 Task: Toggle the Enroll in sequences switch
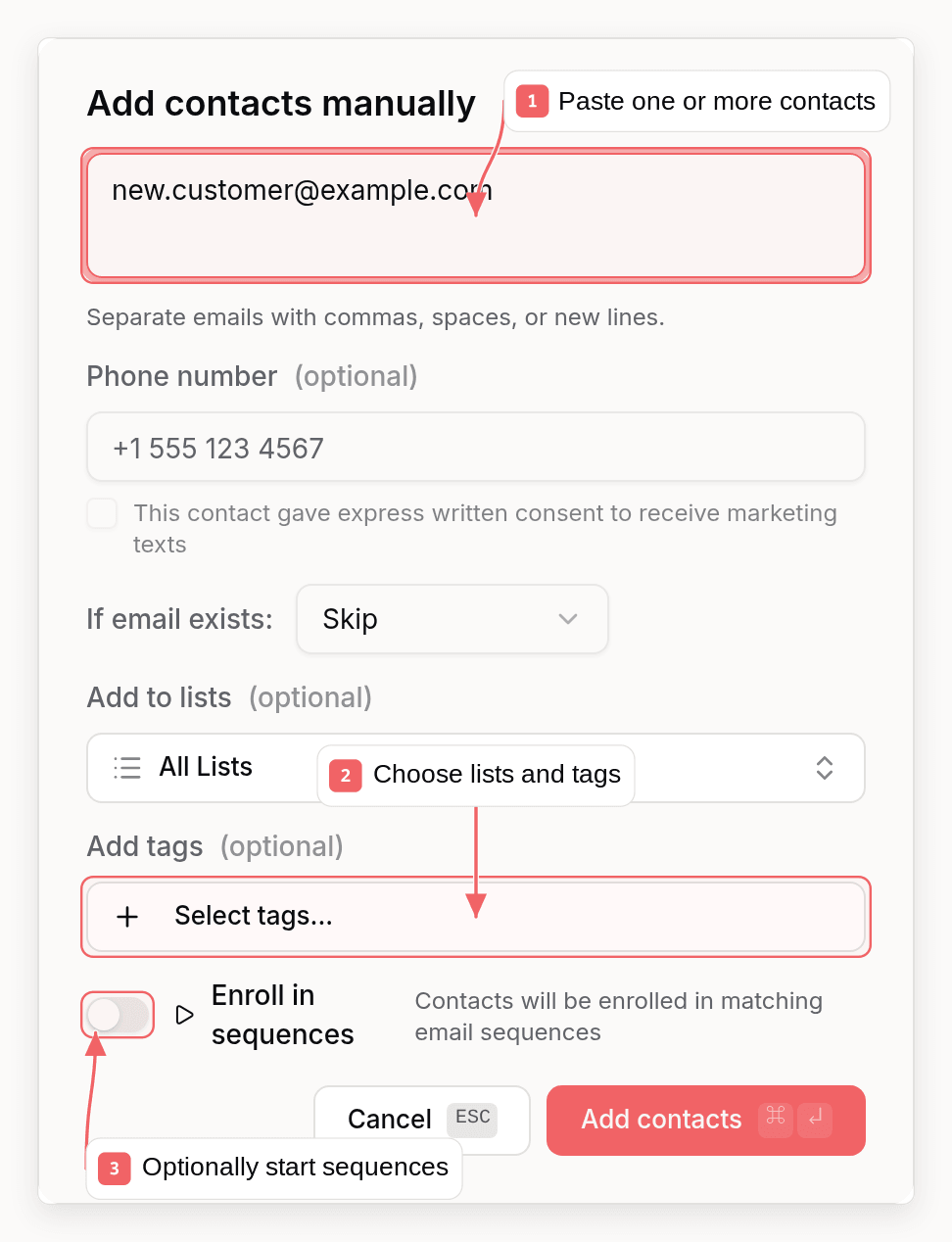point(118,1015)
